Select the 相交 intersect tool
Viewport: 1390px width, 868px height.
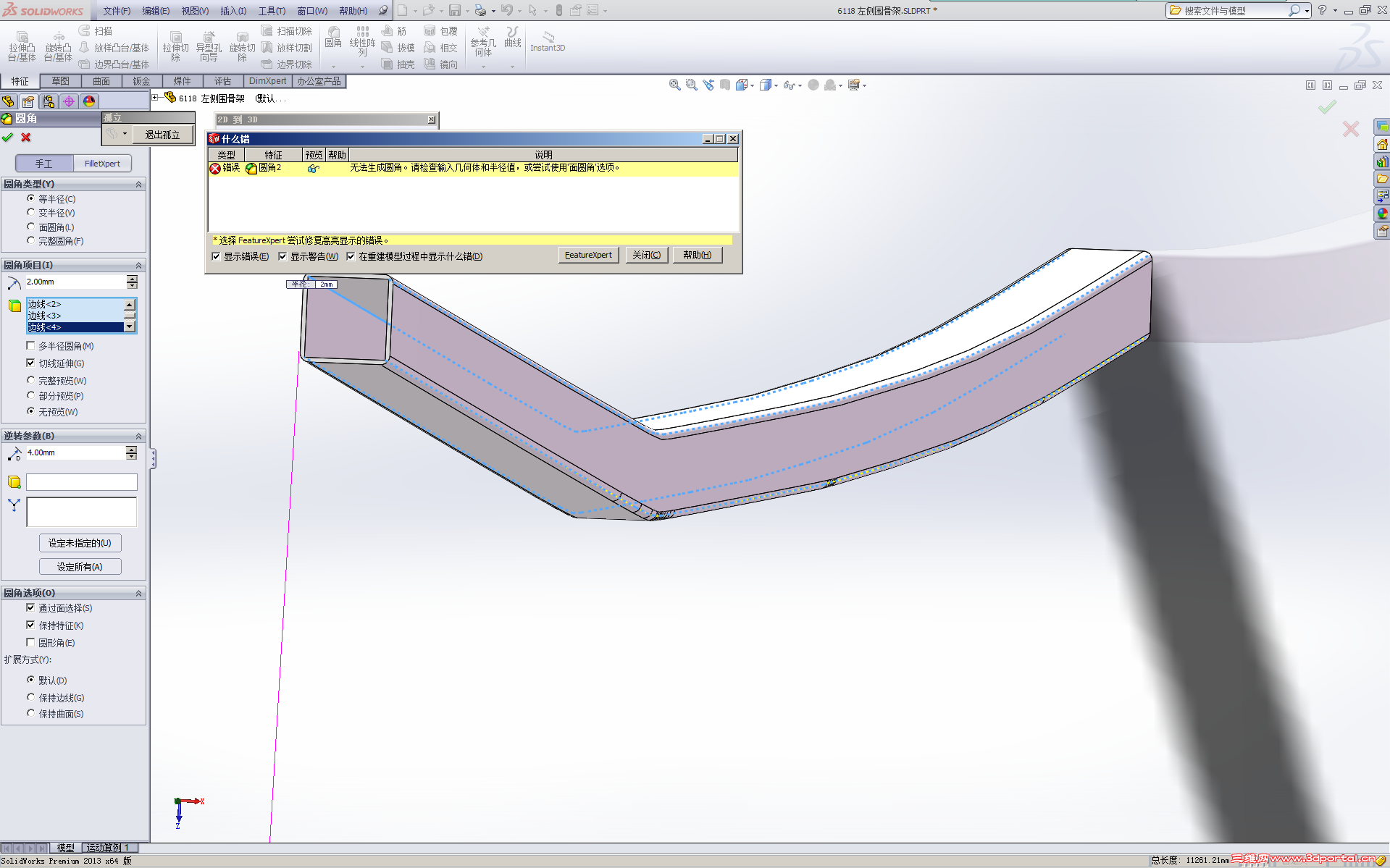point(440,48)
